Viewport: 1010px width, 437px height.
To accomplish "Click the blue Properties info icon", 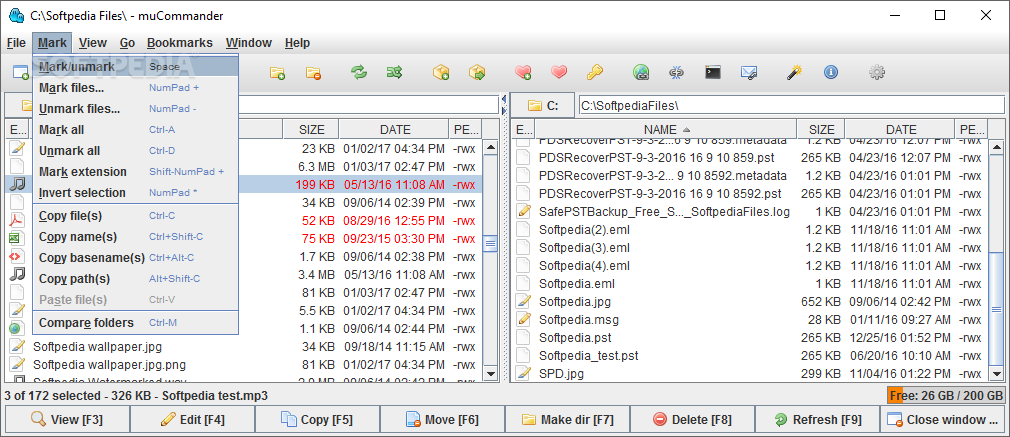I will click(x=831, y=72).
